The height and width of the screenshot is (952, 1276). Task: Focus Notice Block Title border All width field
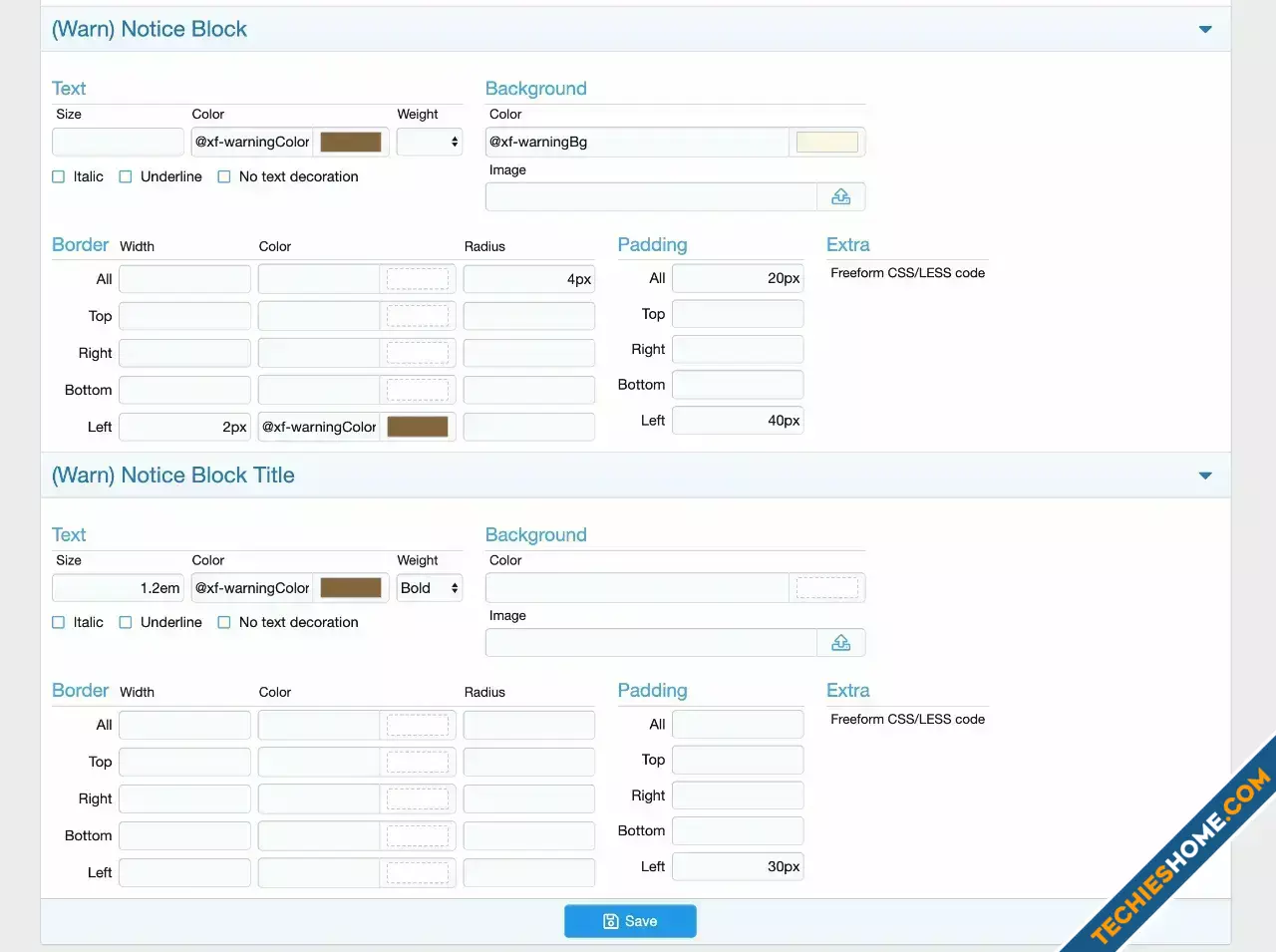click(x=184, y=725)
